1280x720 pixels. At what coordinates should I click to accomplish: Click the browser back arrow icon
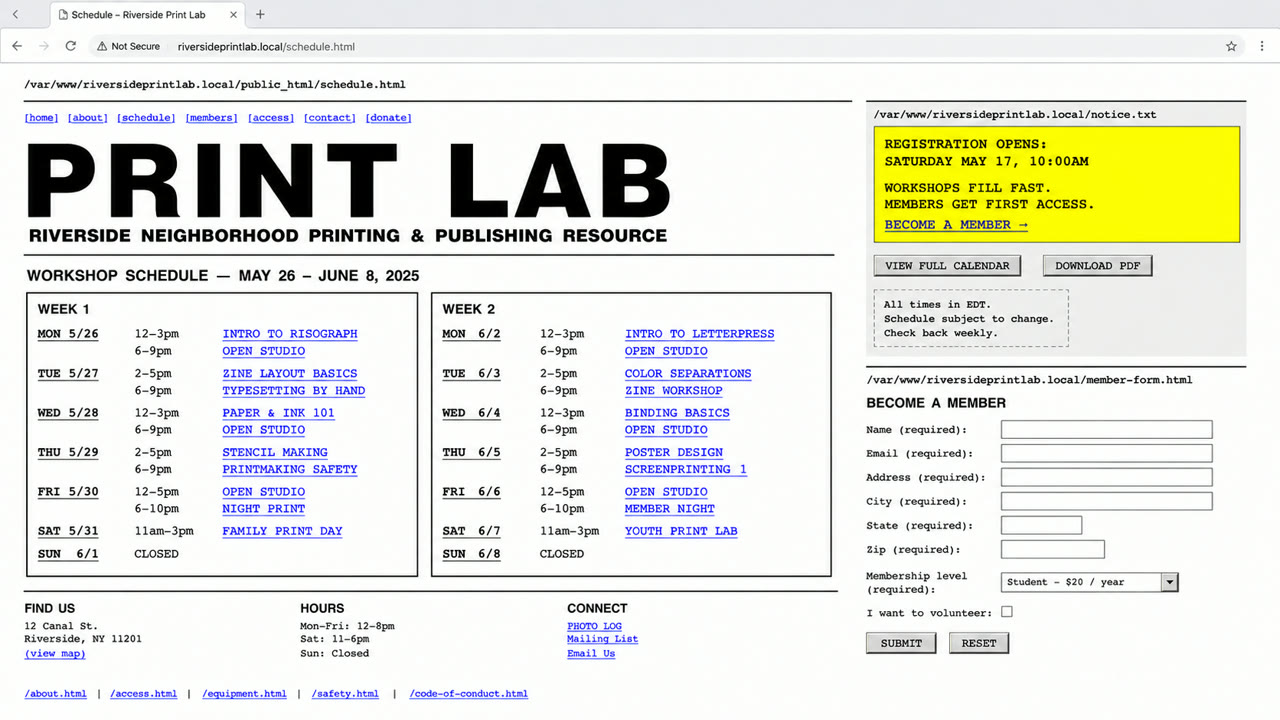tap(17, 46)
